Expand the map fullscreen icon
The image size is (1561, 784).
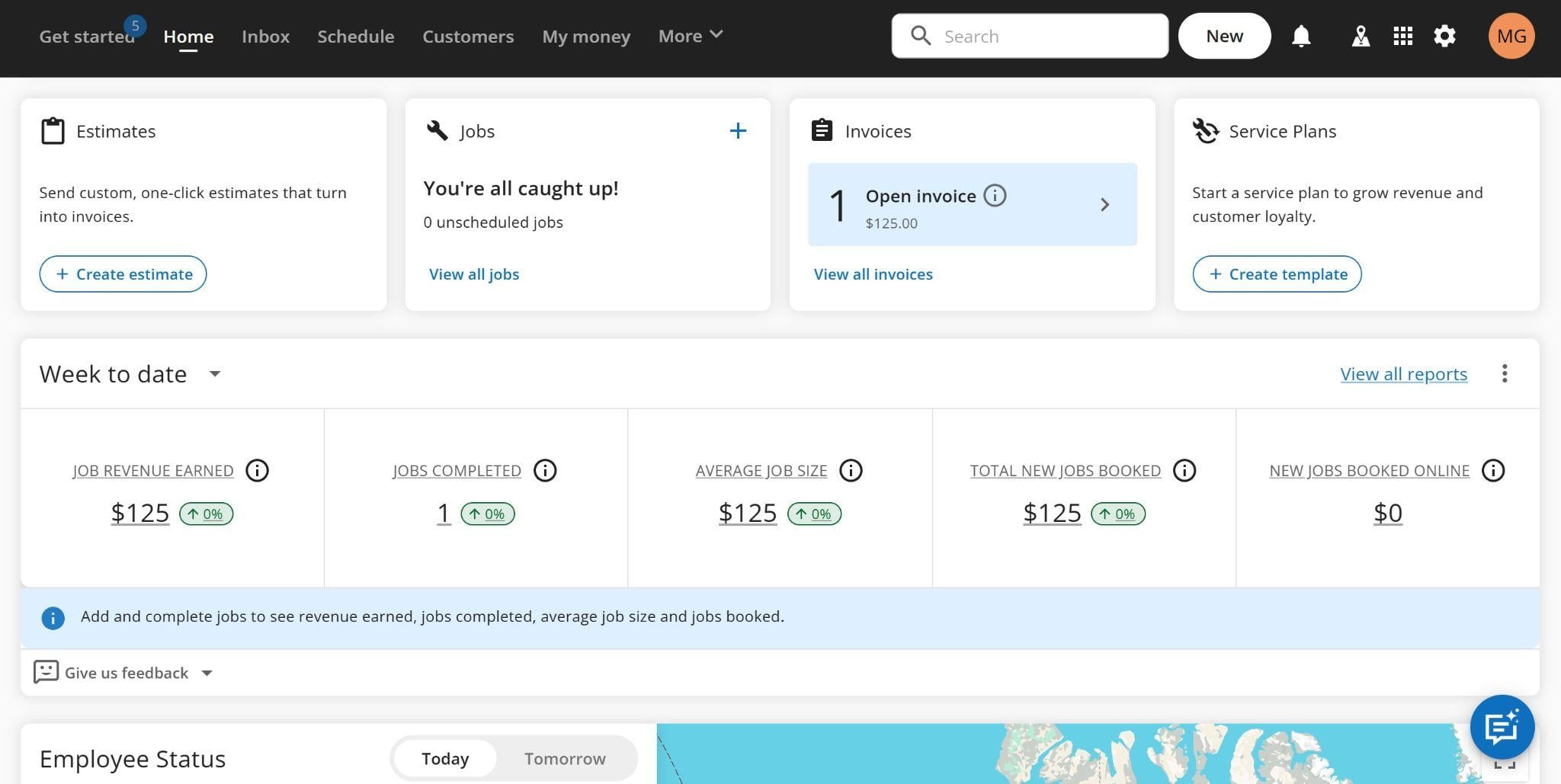click(1504, 764)
